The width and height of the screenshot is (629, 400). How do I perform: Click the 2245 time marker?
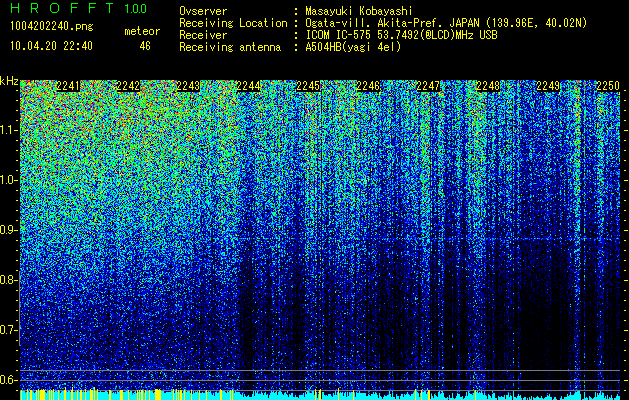[x=308, y=86]
